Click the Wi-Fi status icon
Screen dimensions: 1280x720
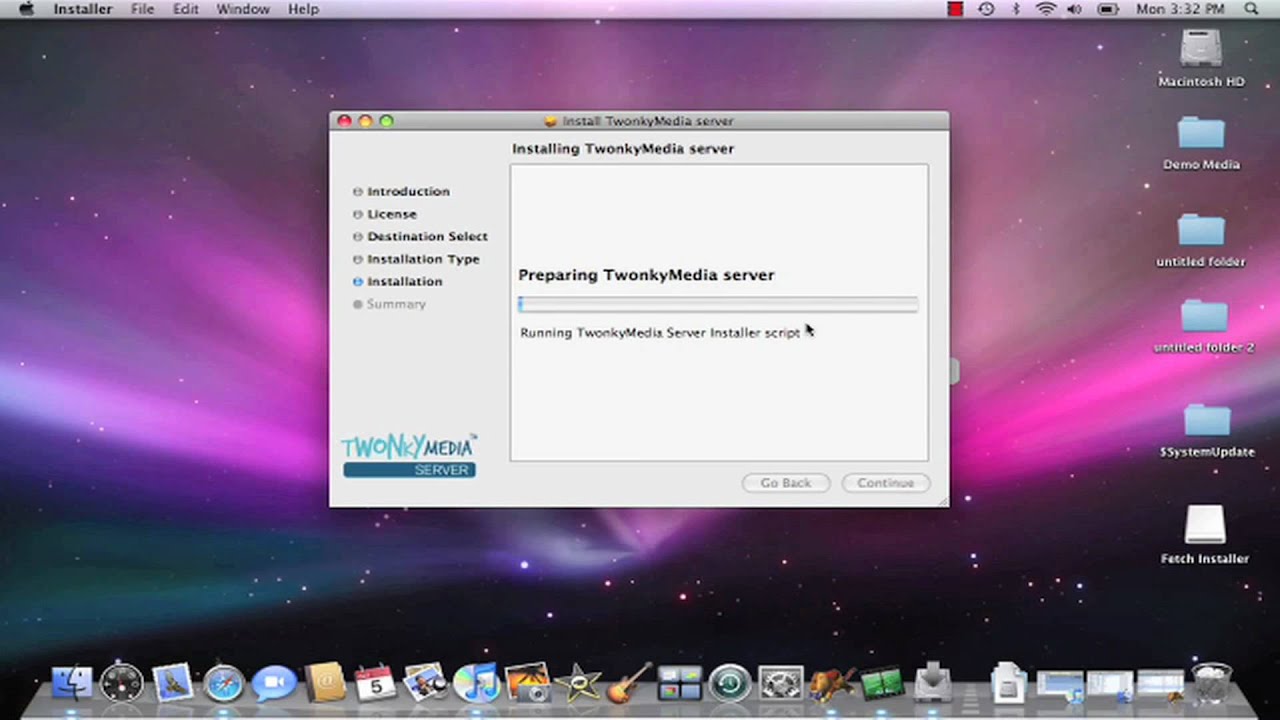[x=1046, y=9]
